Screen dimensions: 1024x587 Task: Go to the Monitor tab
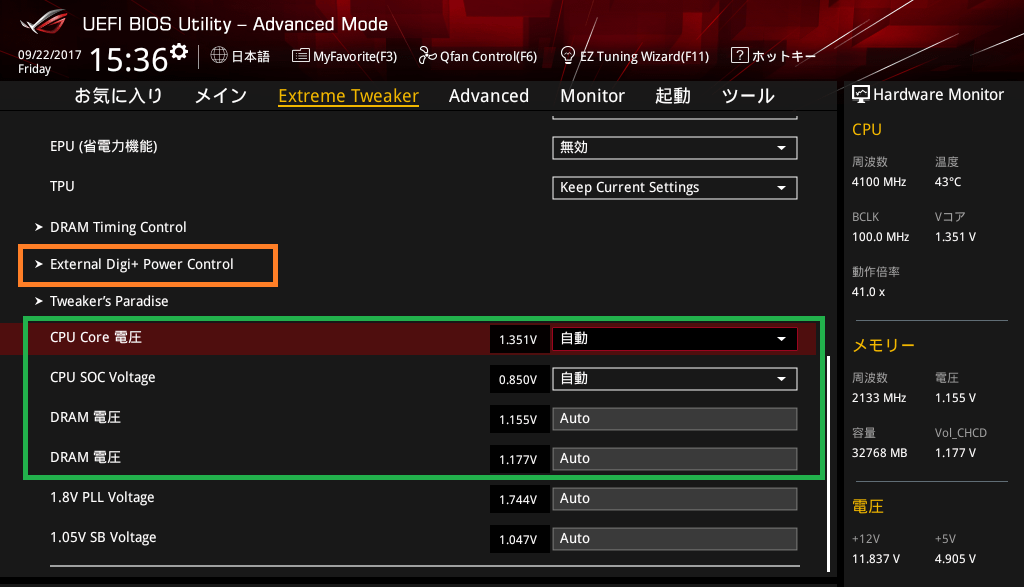(x=592, y=96)
